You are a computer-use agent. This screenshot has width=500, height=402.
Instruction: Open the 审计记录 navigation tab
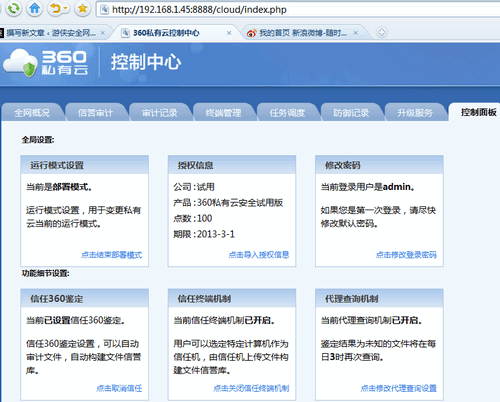(160, 113)
